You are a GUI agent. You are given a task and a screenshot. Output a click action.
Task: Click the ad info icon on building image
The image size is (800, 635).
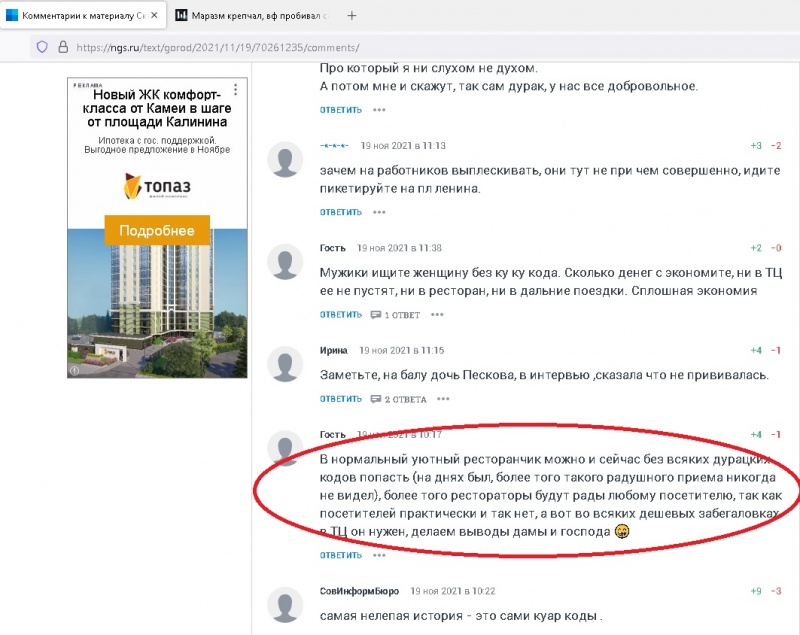(x=74, y=371)
